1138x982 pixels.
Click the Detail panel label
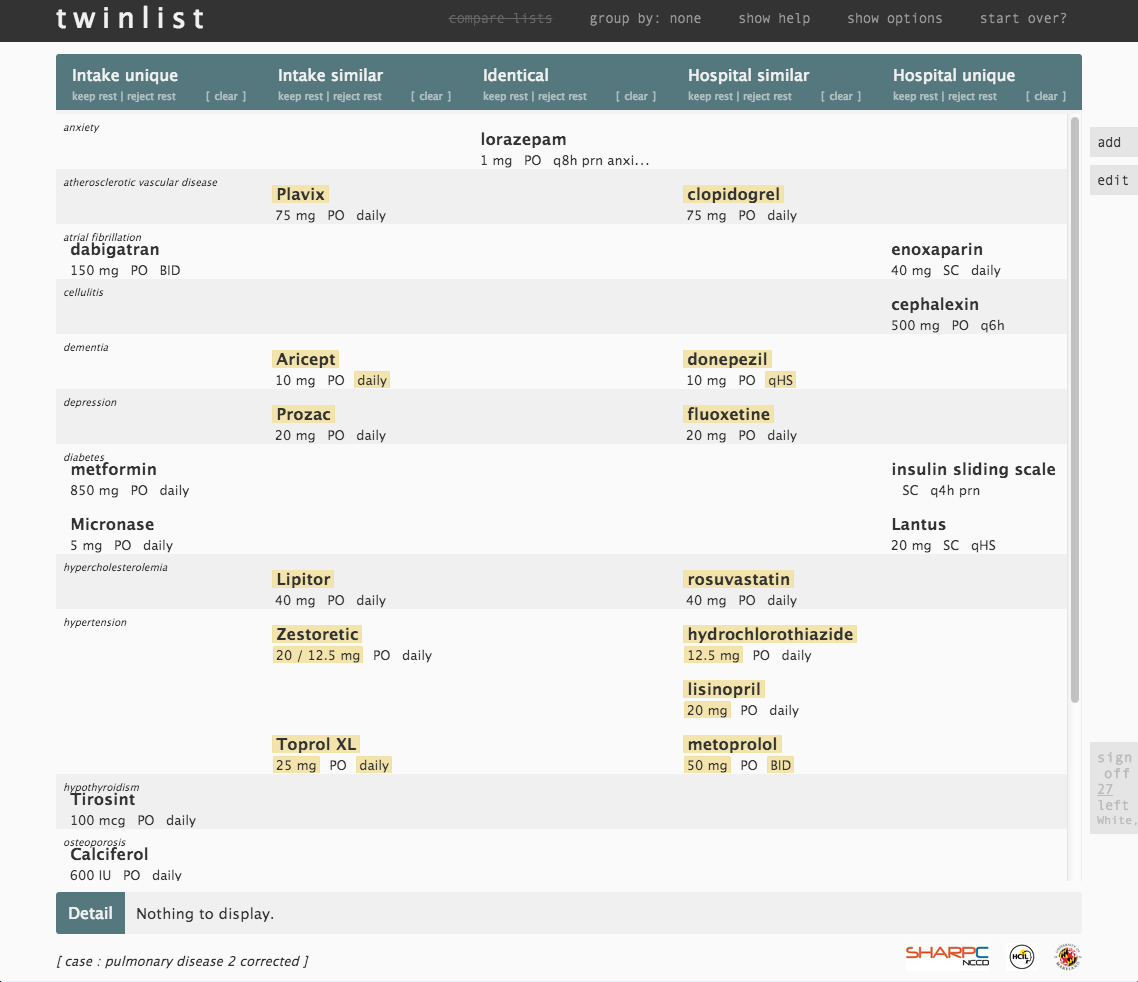(91, 913)
